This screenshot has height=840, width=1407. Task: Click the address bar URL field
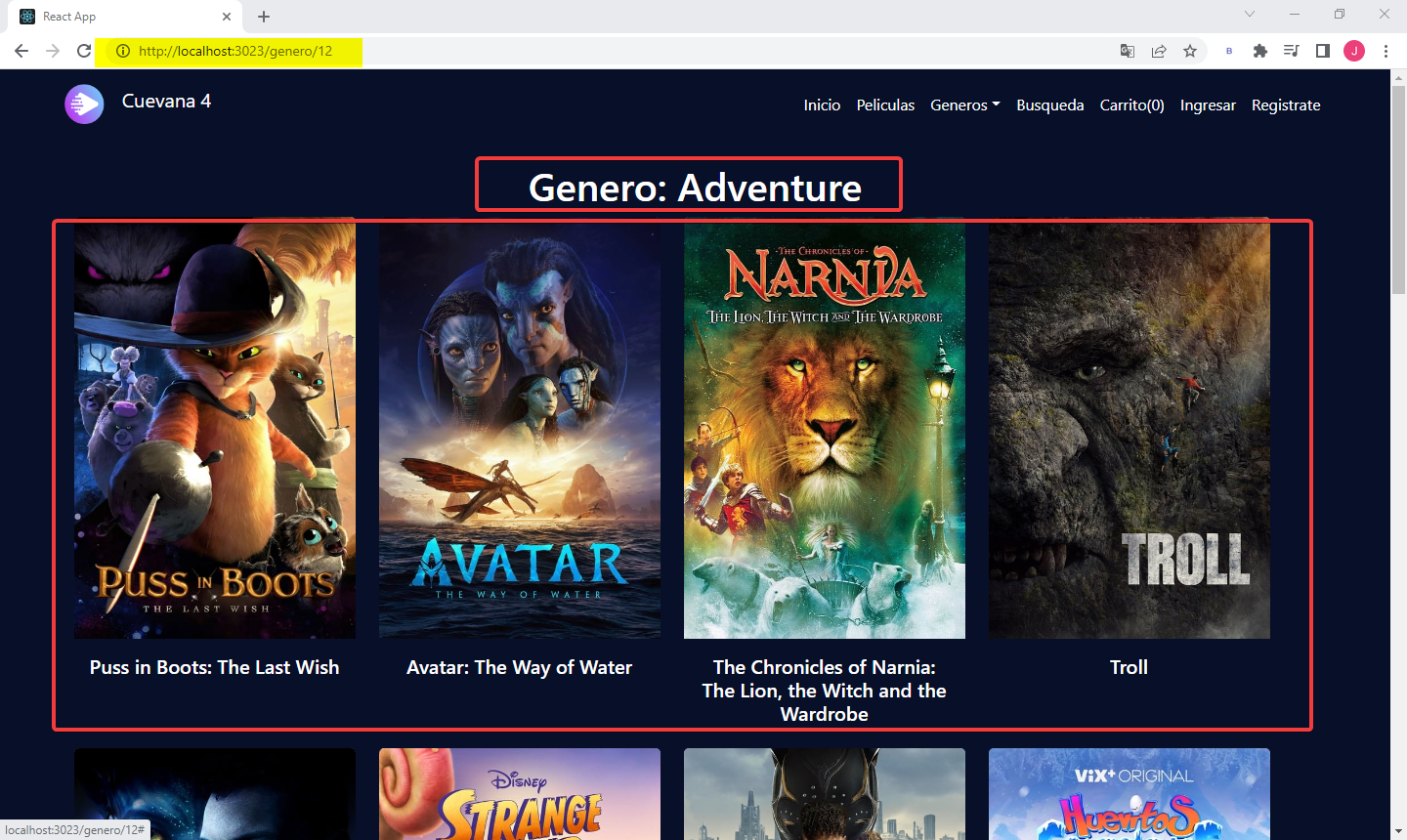625,51
